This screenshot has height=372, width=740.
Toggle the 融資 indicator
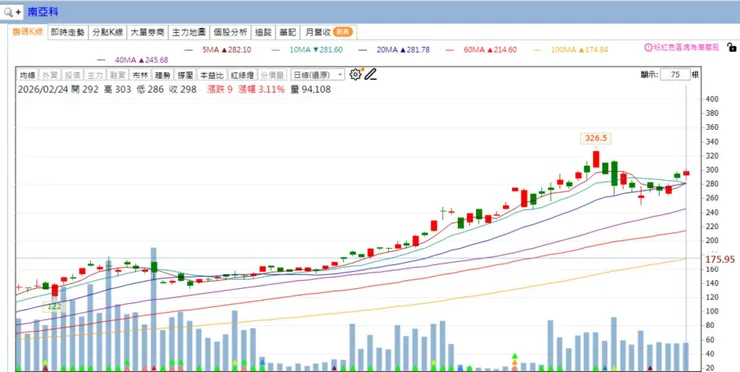(x=118, y=75)
